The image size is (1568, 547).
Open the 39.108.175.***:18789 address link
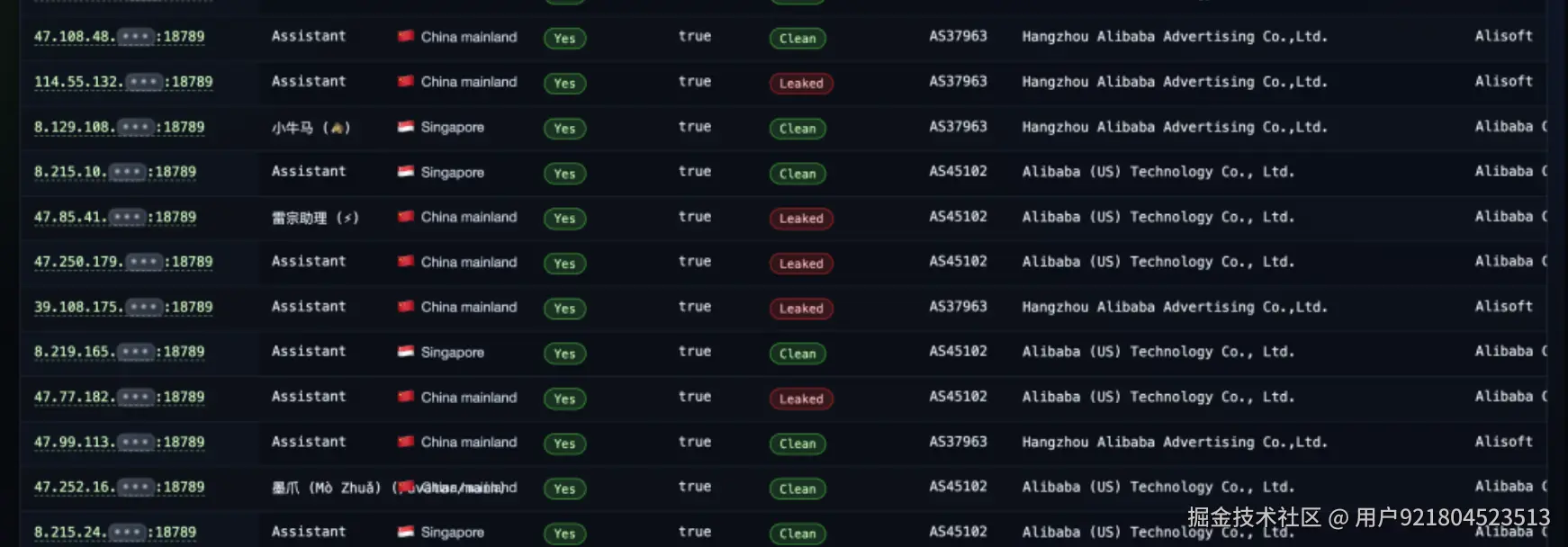pos(123,307)
